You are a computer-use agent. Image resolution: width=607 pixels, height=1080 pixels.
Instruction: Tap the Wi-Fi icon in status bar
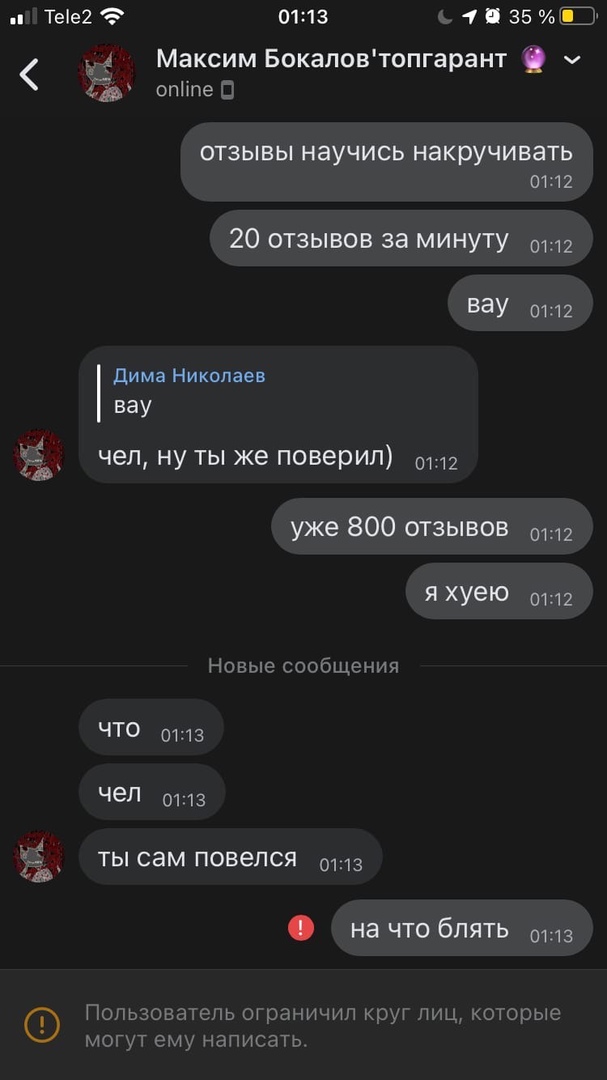(112, 16)
